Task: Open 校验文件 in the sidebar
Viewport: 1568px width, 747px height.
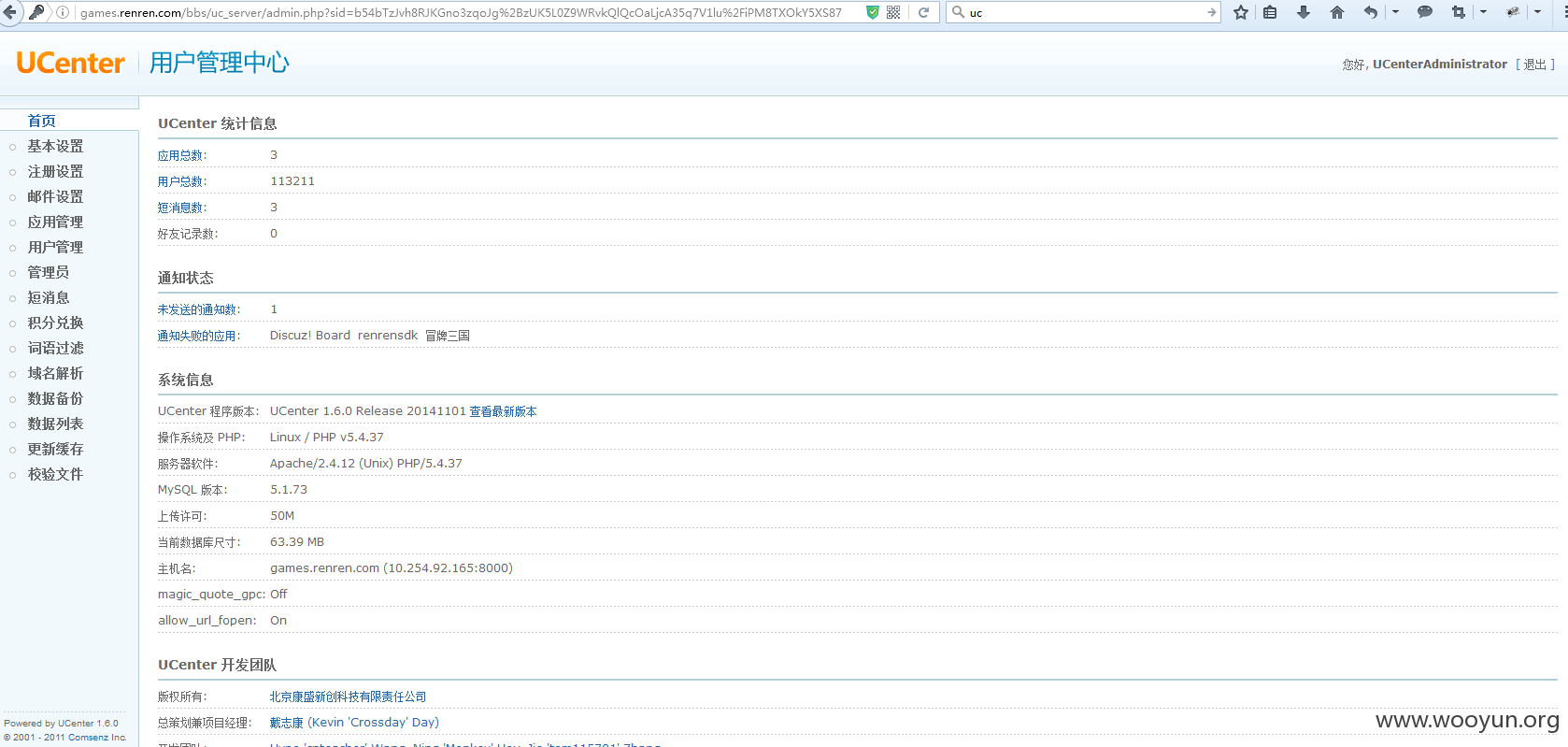Action: tap(55, 474)
